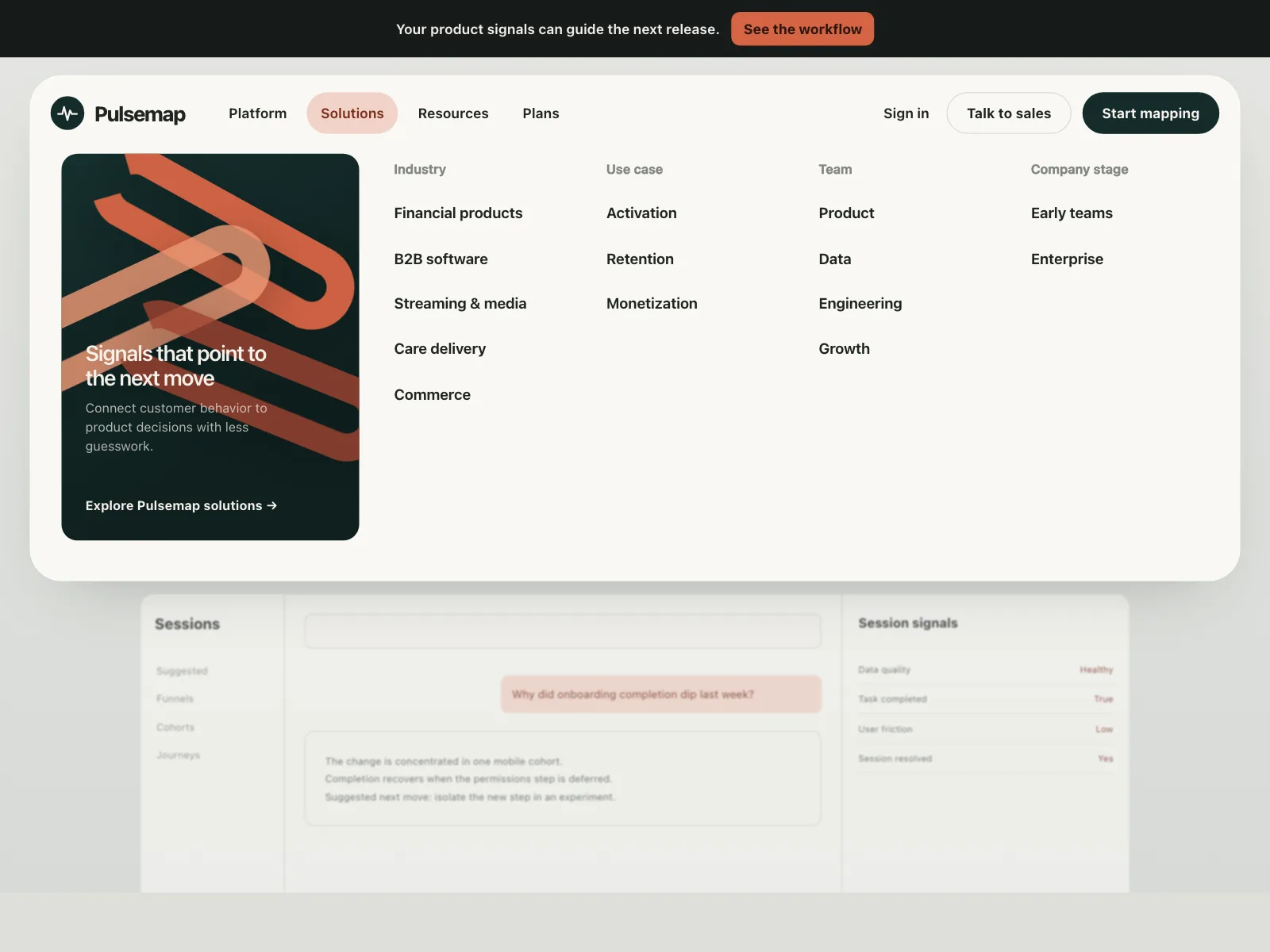This screenshot has height=952, width=1270.
Task: Go to the Retention use case
Action: pos(640,259)
